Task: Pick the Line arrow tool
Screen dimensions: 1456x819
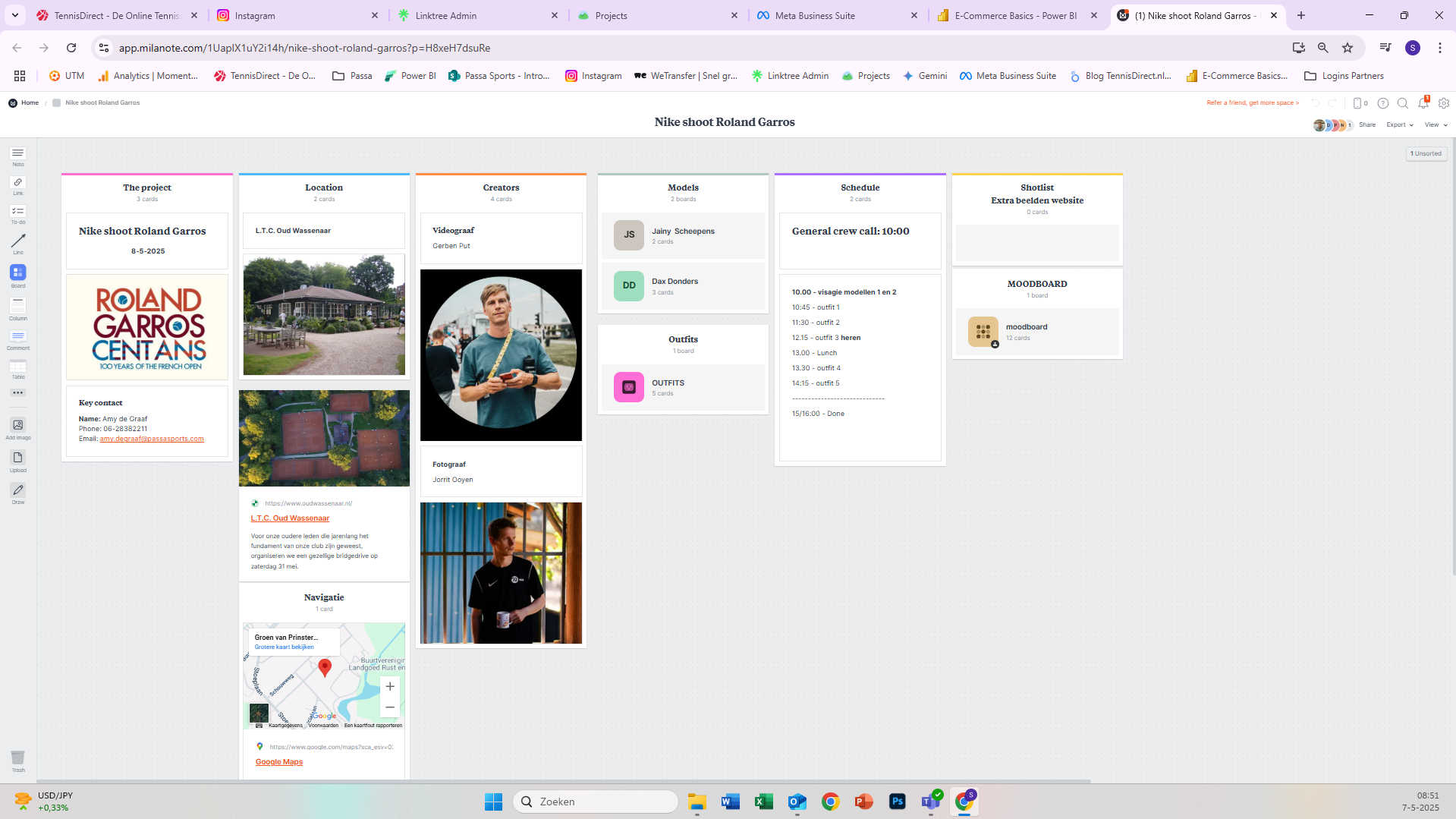Action: coord(18,241)
